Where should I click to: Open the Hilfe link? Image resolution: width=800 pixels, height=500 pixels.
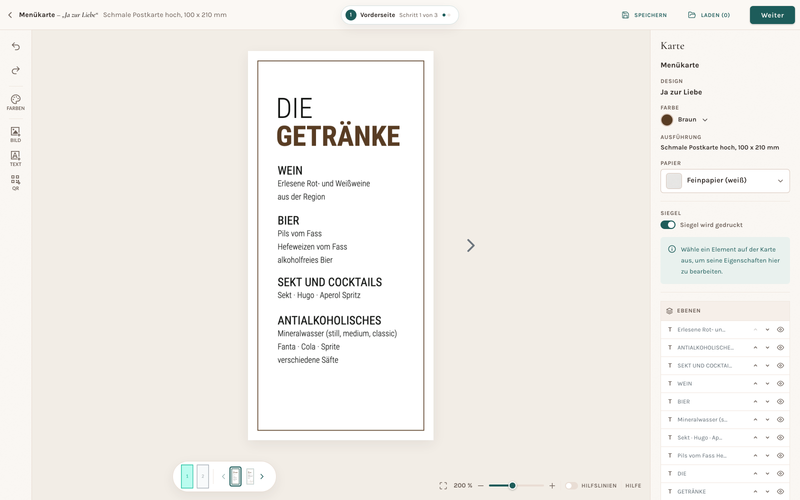point(633,486)
